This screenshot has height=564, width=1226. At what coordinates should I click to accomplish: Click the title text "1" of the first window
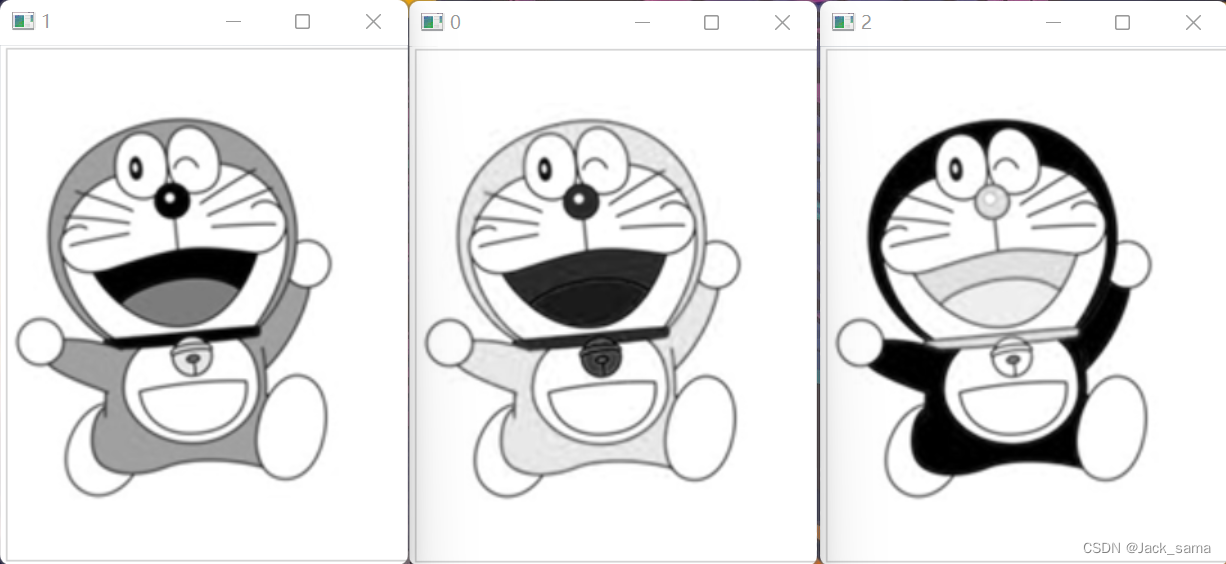(x=46, y=22)
